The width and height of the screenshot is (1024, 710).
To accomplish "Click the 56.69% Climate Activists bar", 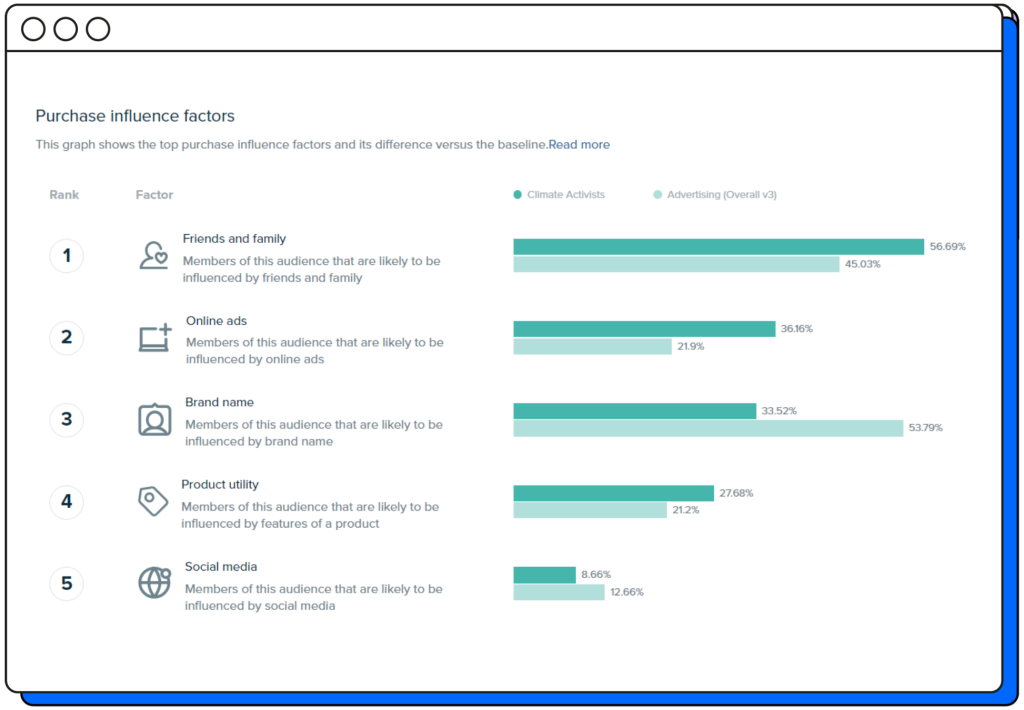I will click(x=718, y=246).
